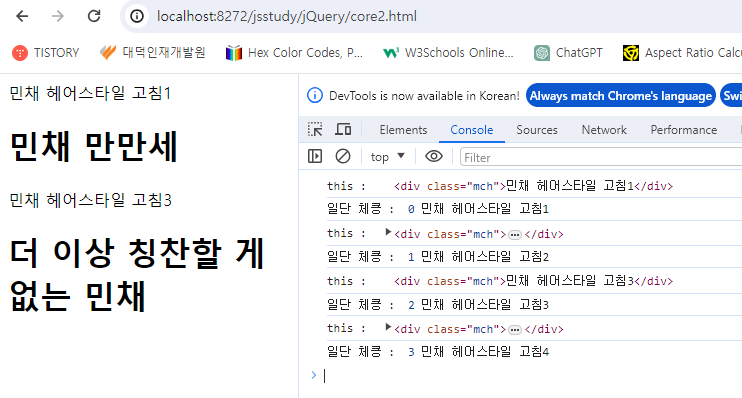The height and width of the screenshot is (398, 742).
Task: Click the DevTools info notification icon
Action: point(315,96)
